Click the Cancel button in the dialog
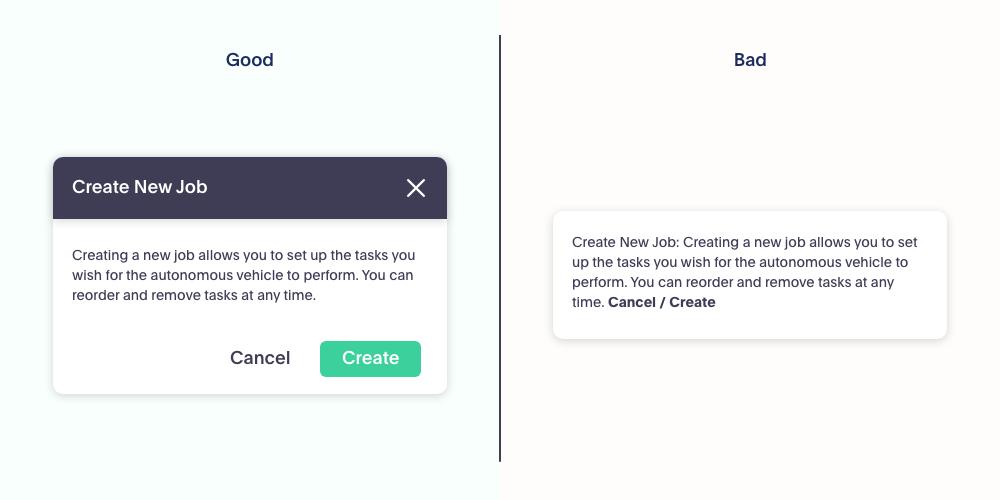 click(260, 358)
